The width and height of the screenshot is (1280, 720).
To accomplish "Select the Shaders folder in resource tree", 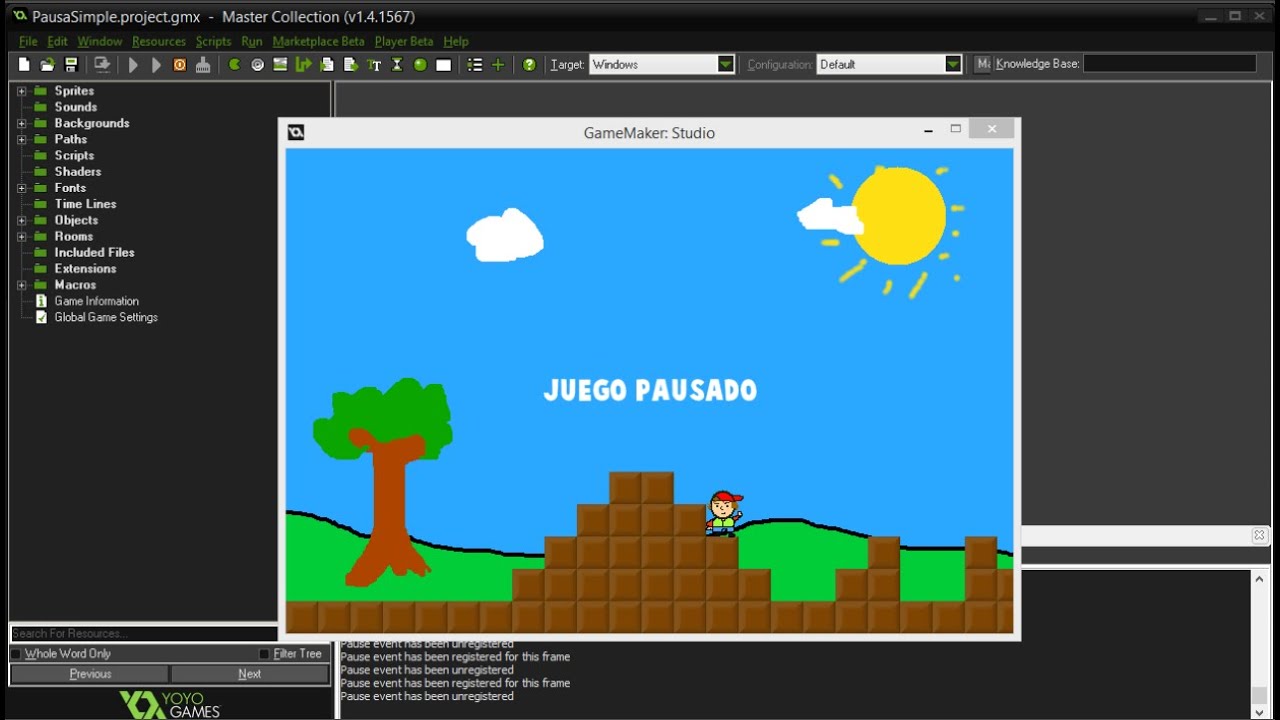I will 77,172.
